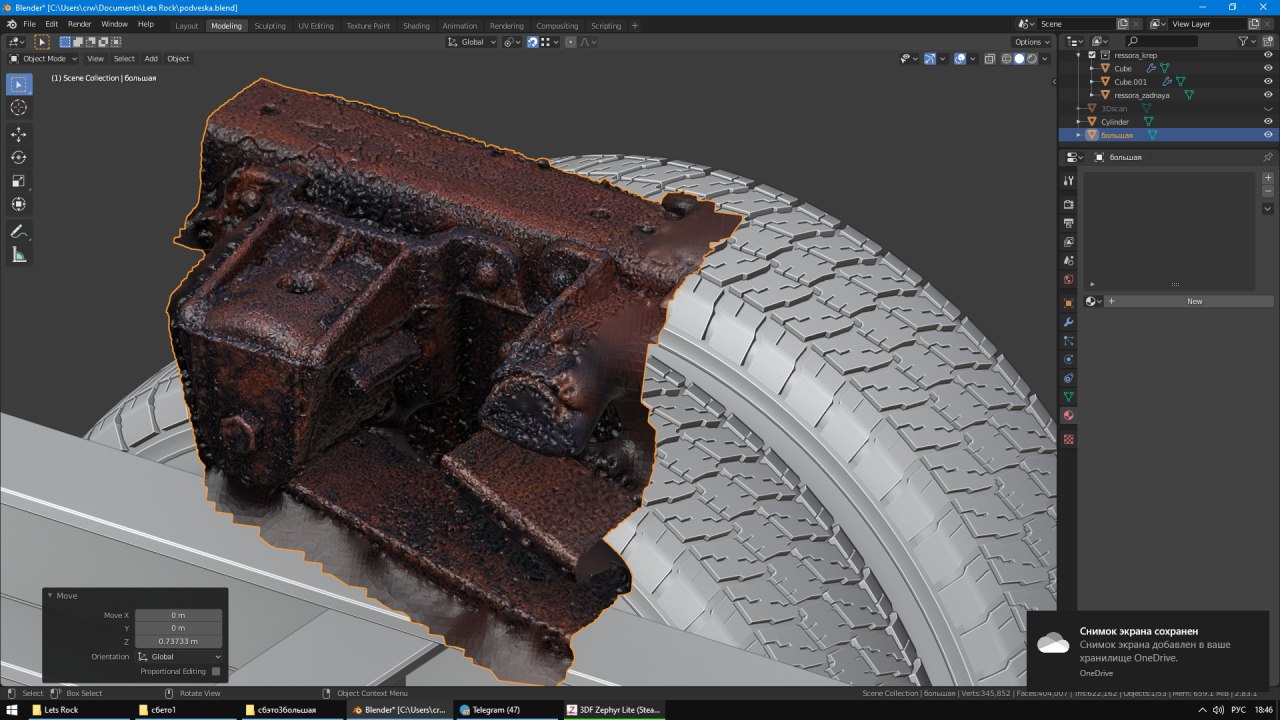Activate the Transform tool

(19, 204)
